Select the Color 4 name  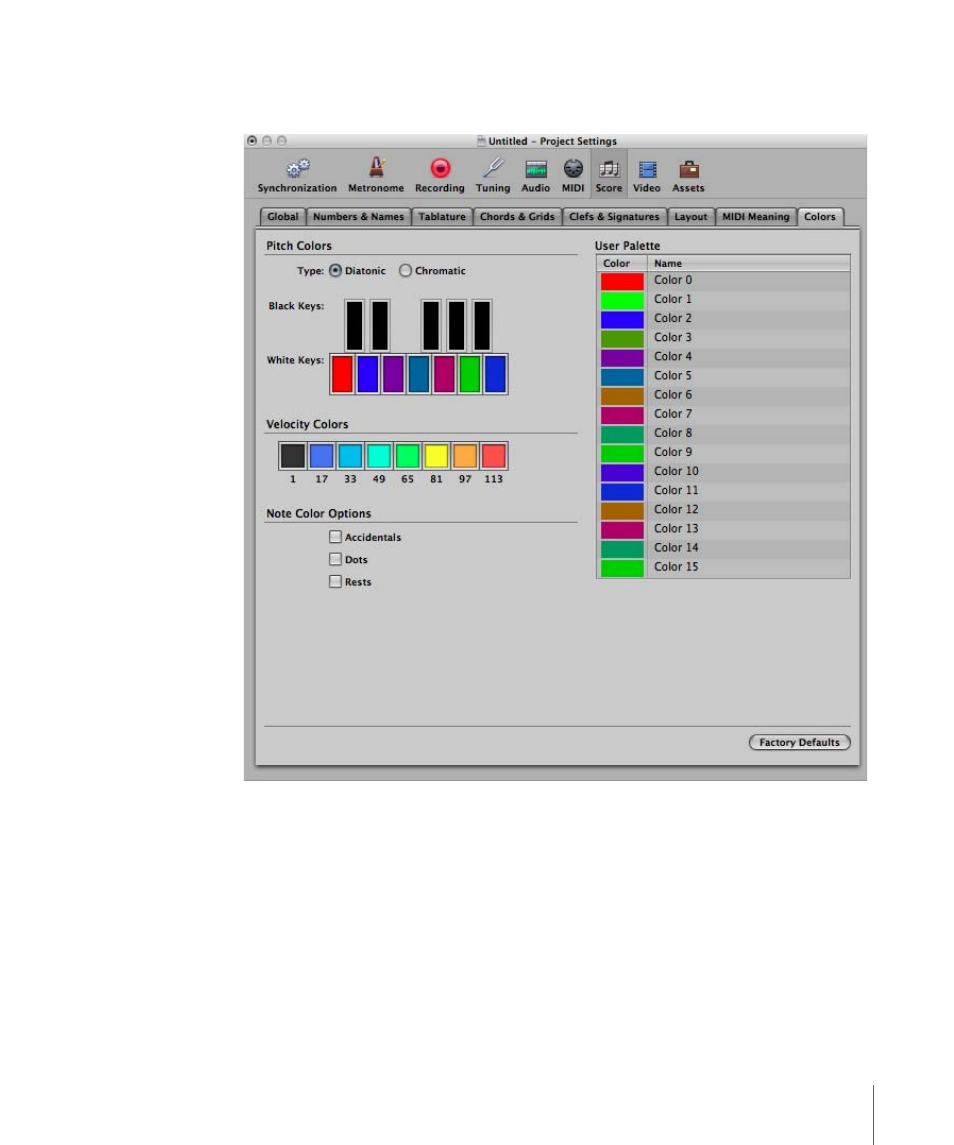[x=673, y=356]
